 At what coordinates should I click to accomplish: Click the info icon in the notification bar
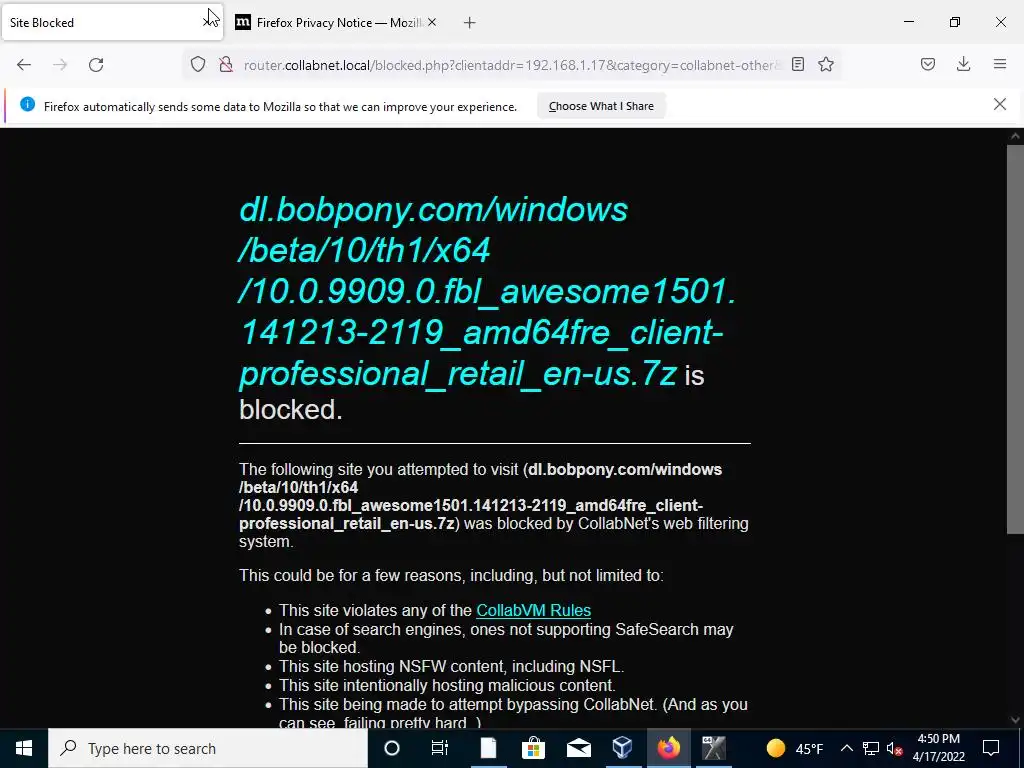click(x=27, y=104)
